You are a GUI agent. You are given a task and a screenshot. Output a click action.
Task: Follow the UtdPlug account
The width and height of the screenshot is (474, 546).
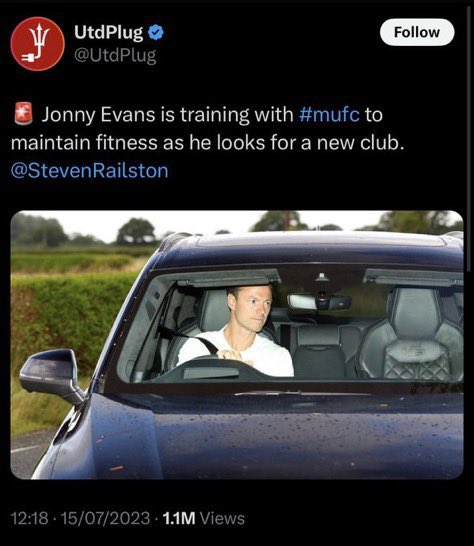[417, 32]
